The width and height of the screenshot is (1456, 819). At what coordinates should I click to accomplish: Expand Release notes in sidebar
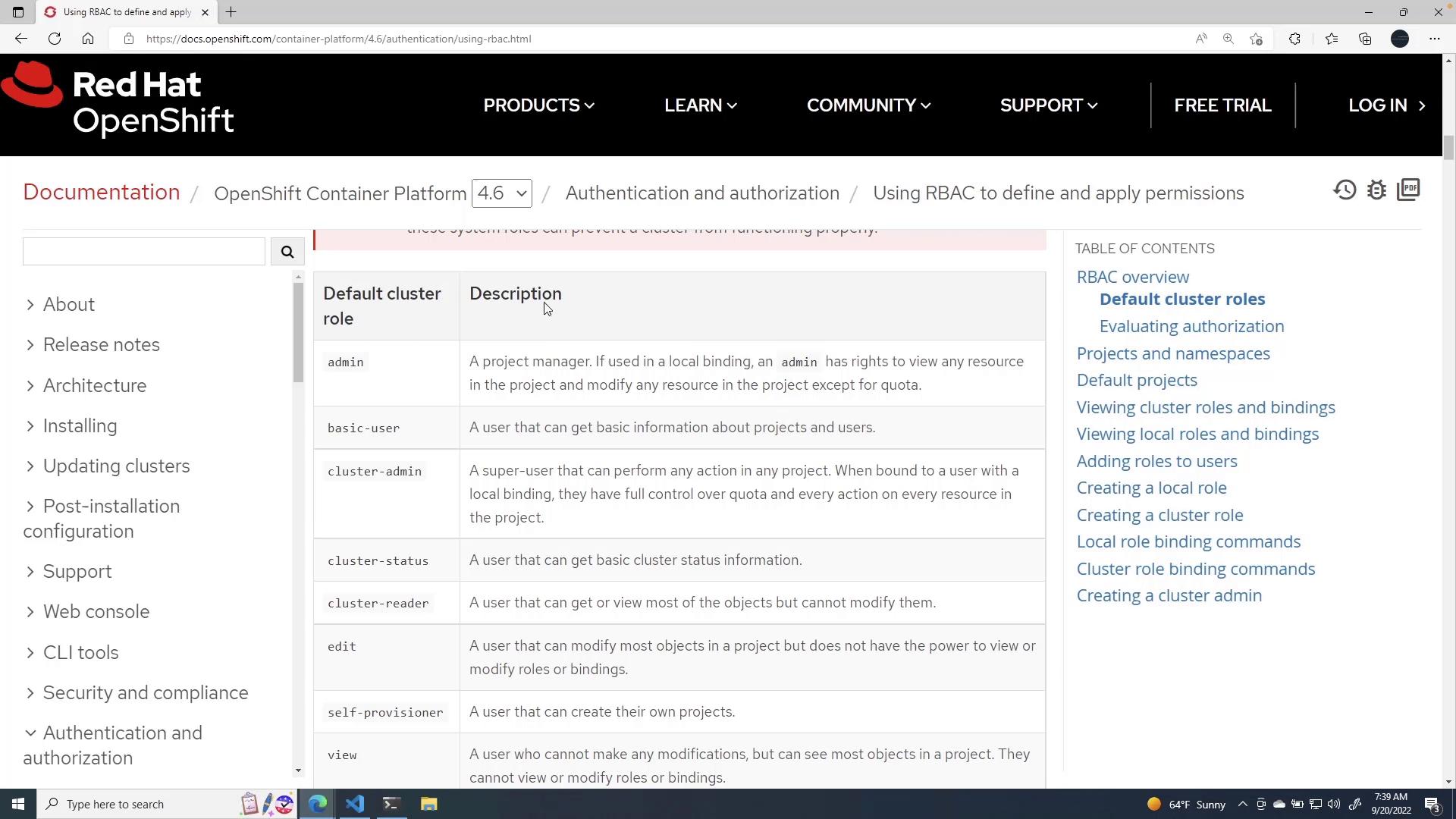tap(92, 345)
